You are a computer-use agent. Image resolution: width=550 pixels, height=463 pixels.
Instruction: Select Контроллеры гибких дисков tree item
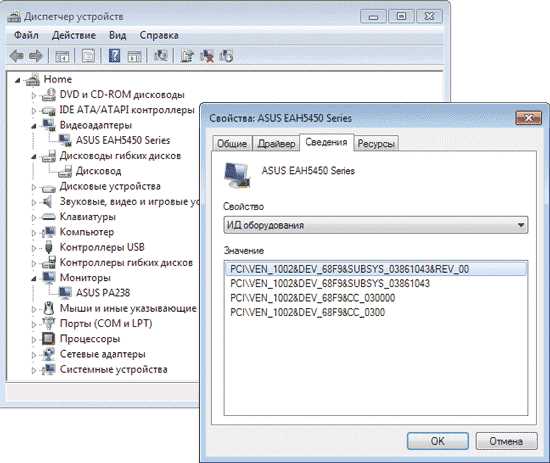tap(126, 262)
